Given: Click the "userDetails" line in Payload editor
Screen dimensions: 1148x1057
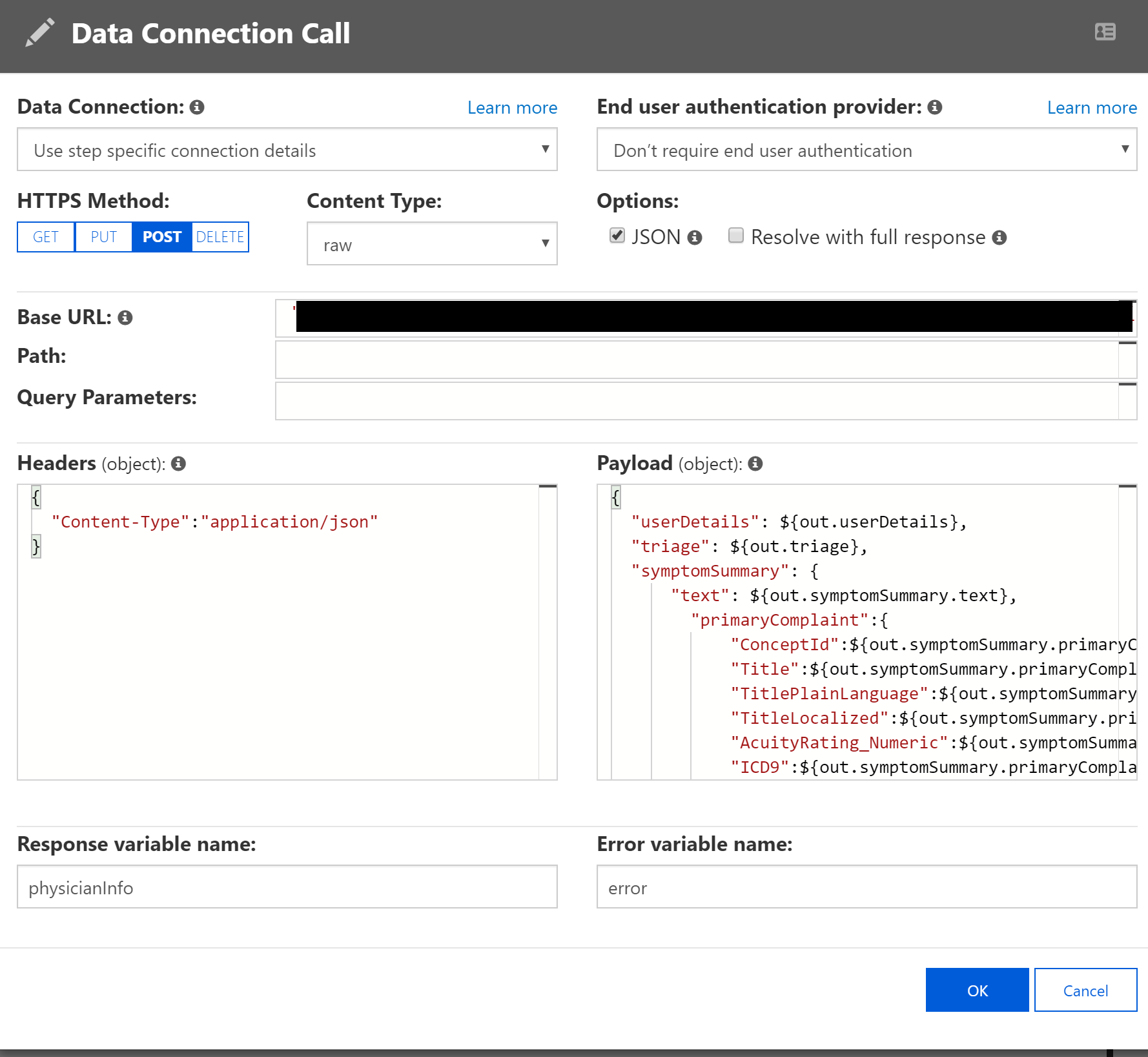Looking at the screenshot, I should (x=799, y=522).
